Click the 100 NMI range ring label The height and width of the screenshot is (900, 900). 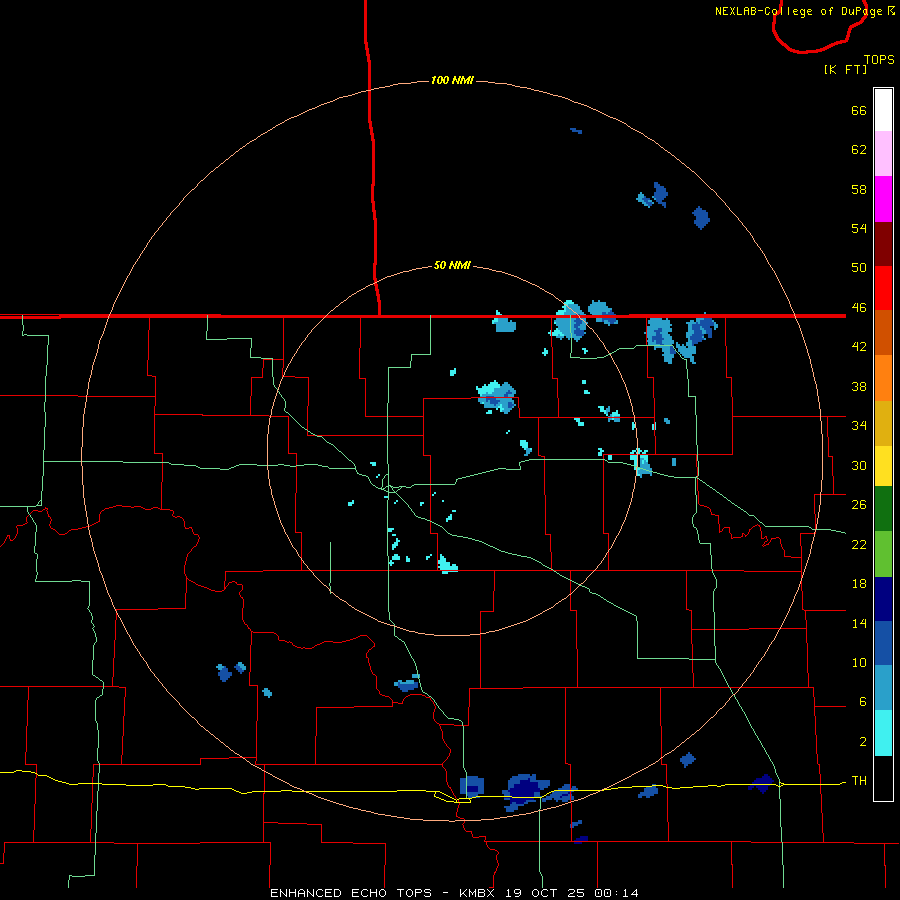coord(452,80)
